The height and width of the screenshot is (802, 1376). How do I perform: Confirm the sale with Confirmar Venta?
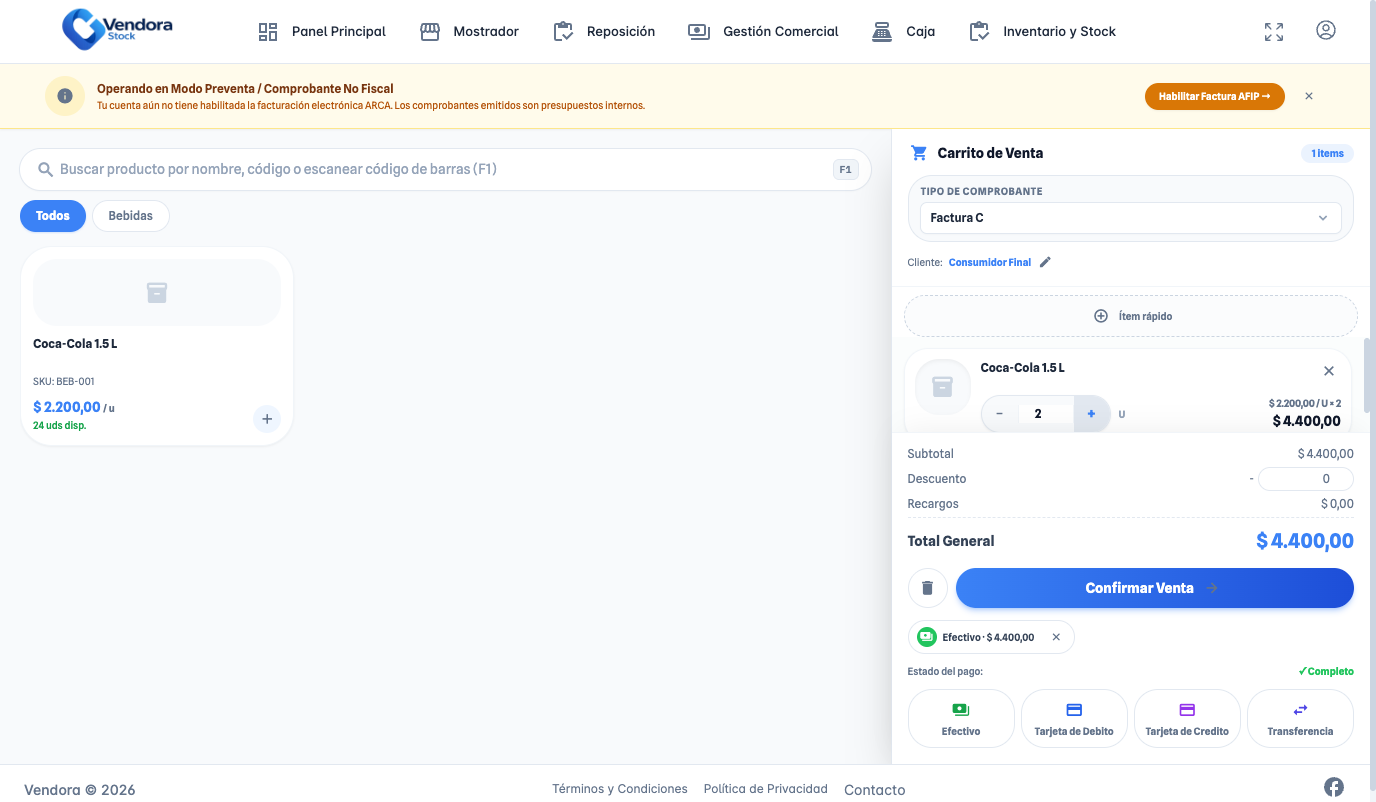point(1155,588)
